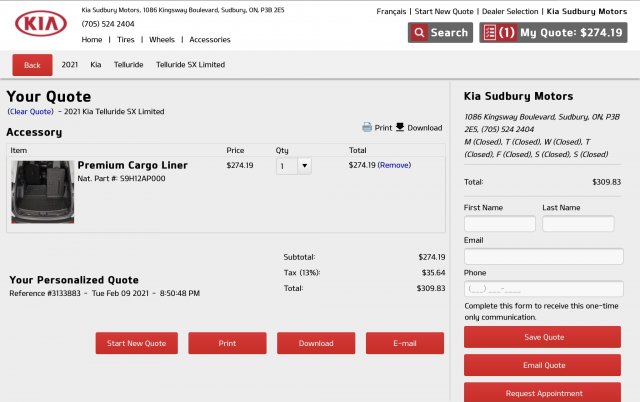
Task: Open Dealer Selection link
Action: [510, 11]
